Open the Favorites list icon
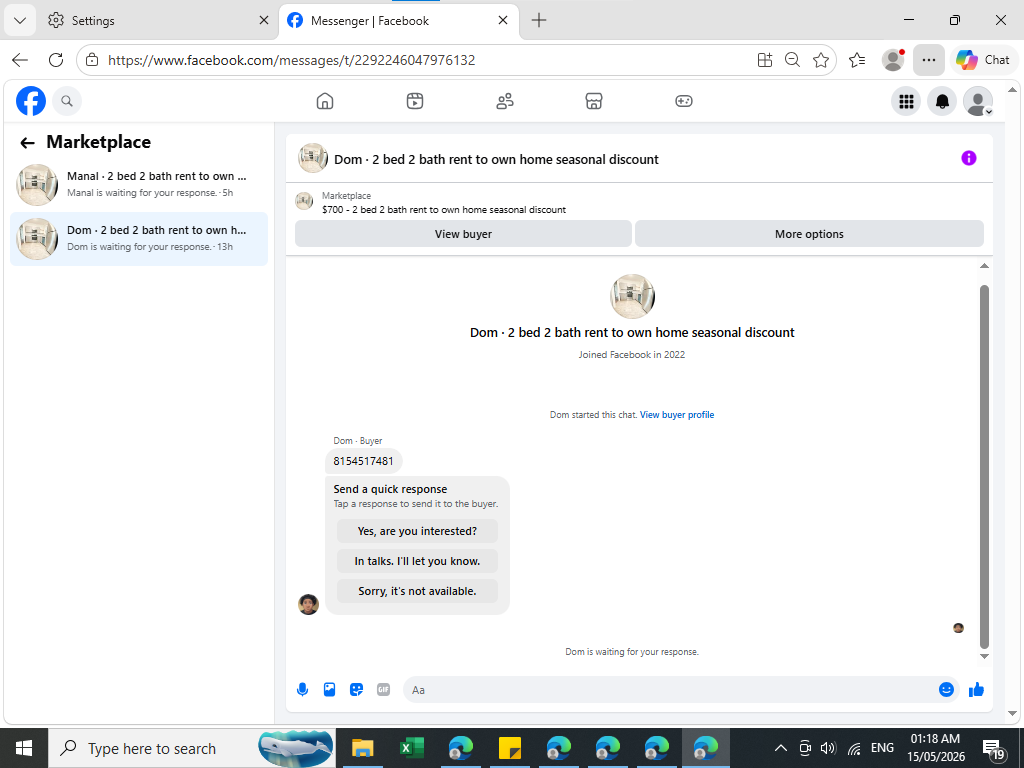This screenshot has height=768, width=1024. pyautogui.click(x=857, y=60)
